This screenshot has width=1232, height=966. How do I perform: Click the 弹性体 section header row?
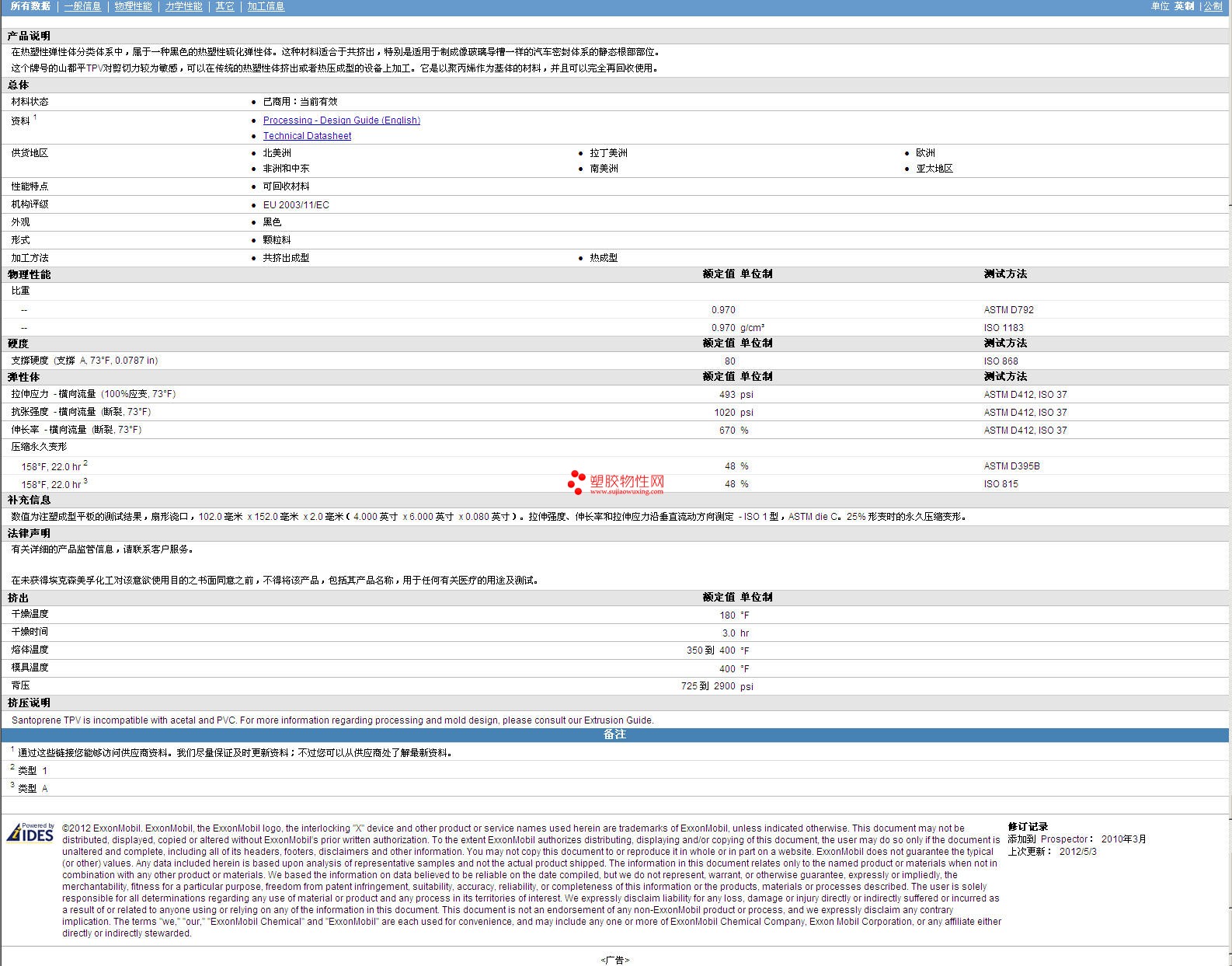coord(23,377)
